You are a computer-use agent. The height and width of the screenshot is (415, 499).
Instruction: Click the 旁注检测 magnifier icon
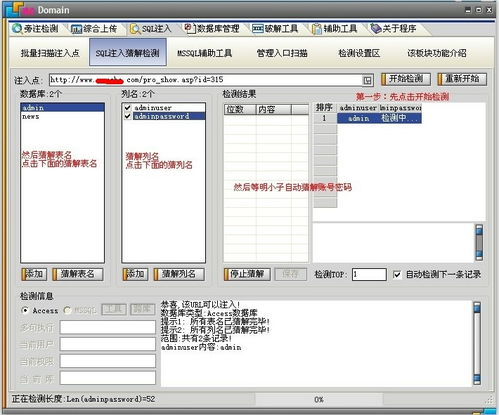click(x=16, y=29)
